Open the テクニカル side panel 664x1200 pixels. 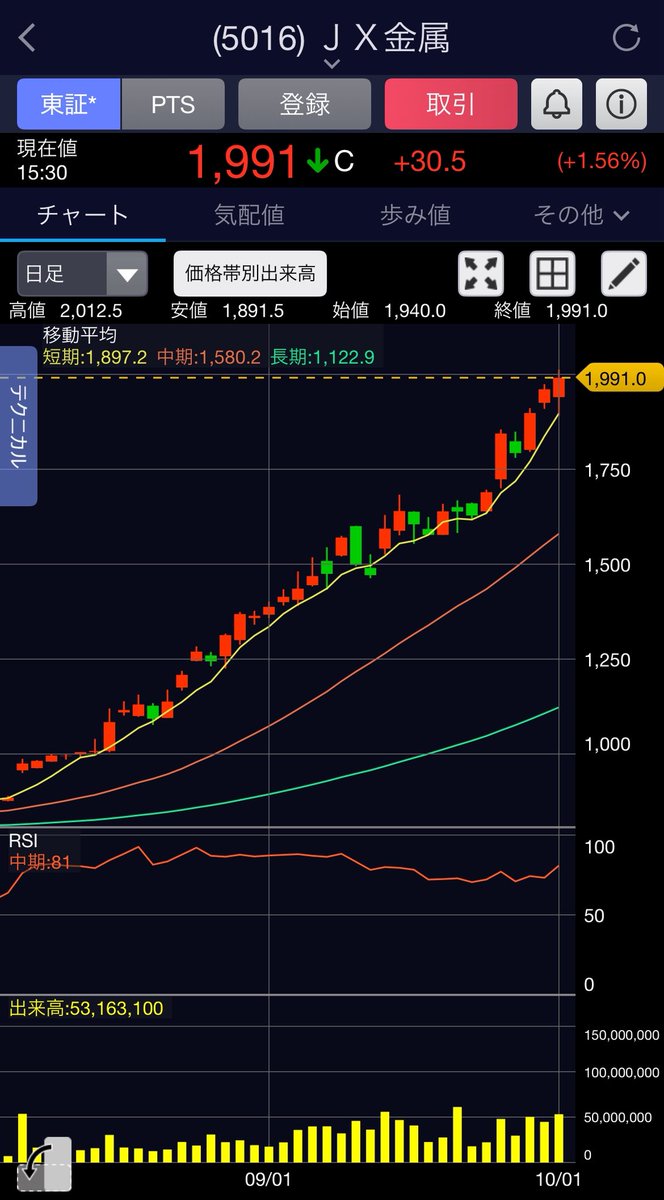19,425
